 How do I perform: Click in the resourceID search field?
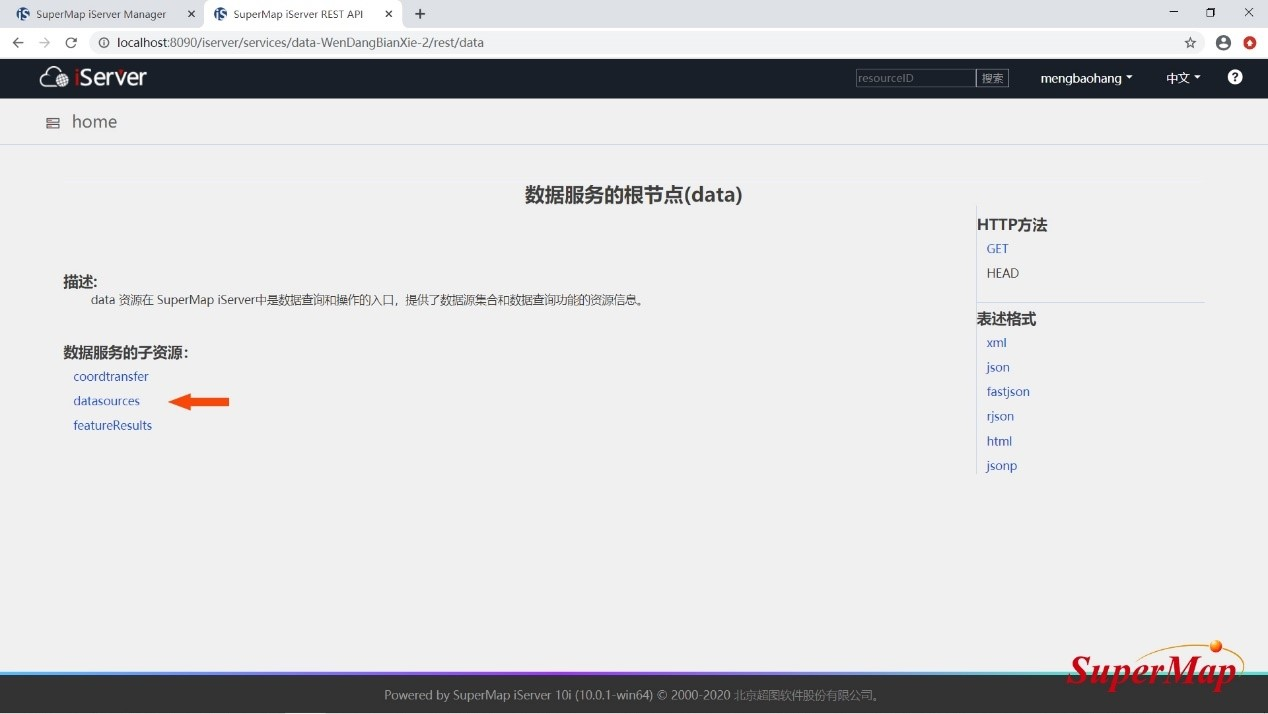click(915, 78)
